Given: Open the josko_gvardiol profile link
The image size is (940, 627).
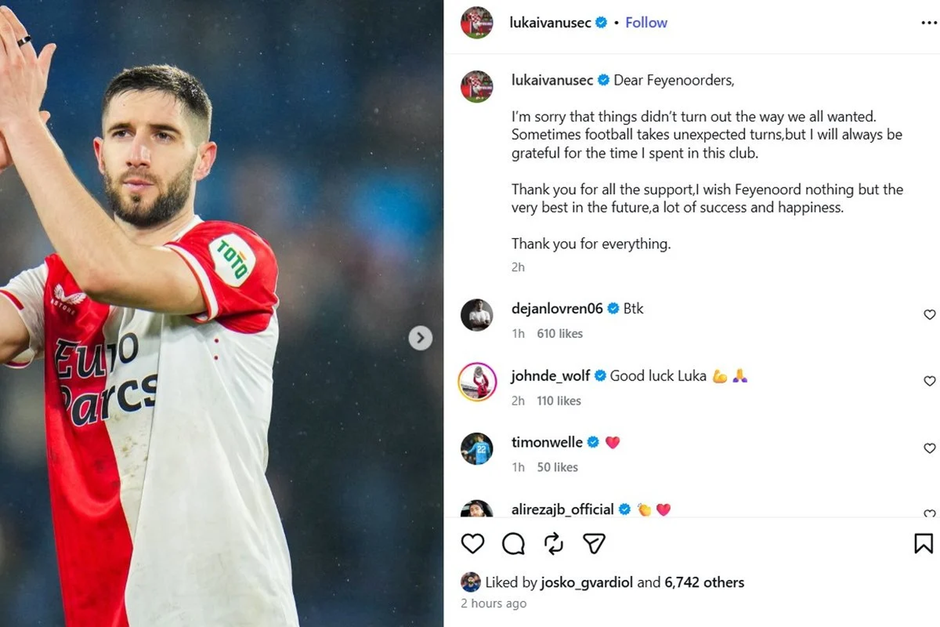Looking at the screenshot, I should tap(586, 582).
